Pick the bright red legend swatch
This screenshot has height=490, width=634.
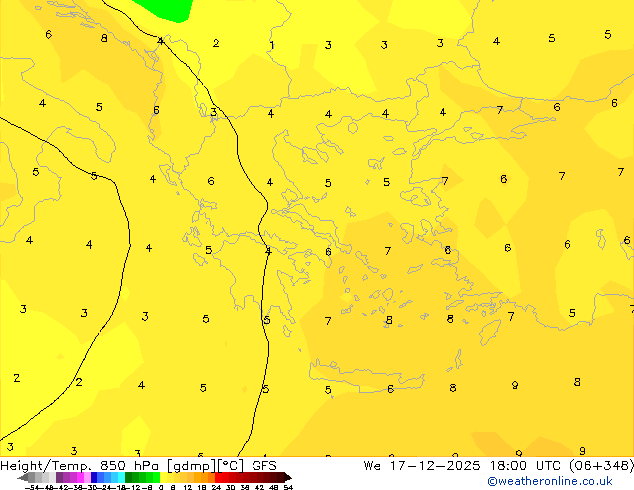[x=218, y=477]
